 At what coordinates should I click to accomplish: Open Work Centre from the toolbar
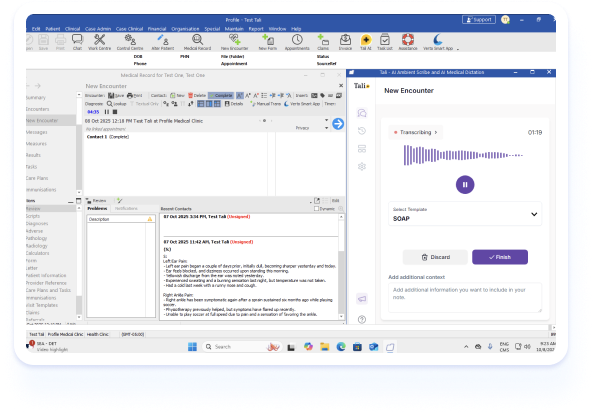click(99, 42)
